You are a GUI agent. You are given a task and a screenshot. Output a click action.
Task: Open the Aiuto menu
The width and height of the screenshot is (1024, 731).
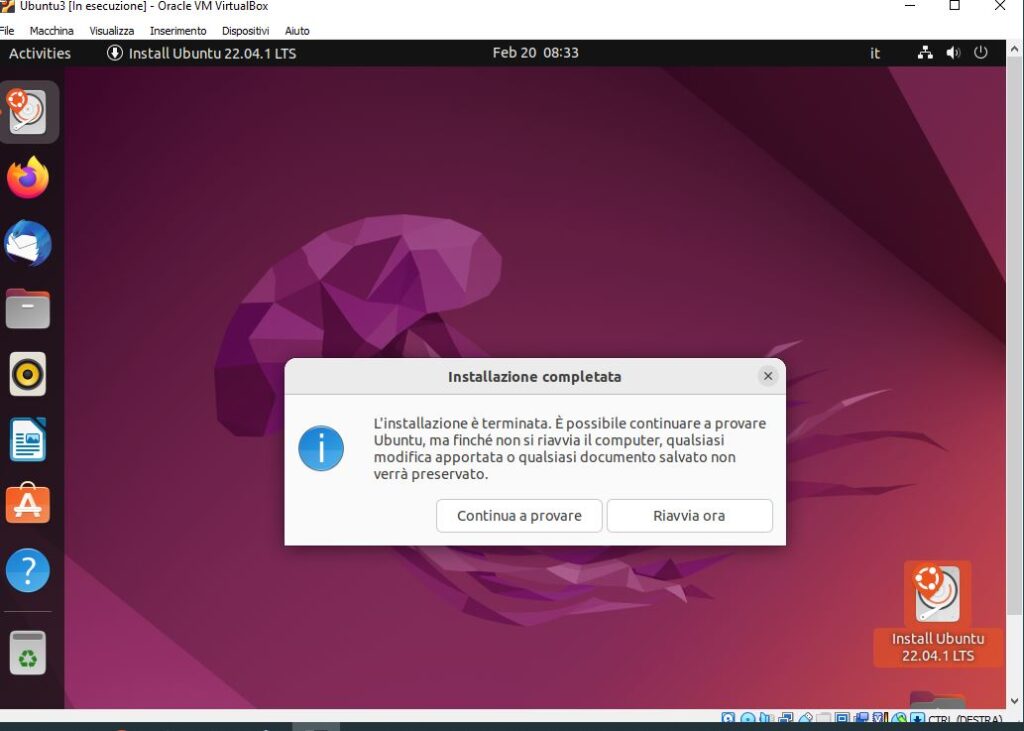coord(297,31)
